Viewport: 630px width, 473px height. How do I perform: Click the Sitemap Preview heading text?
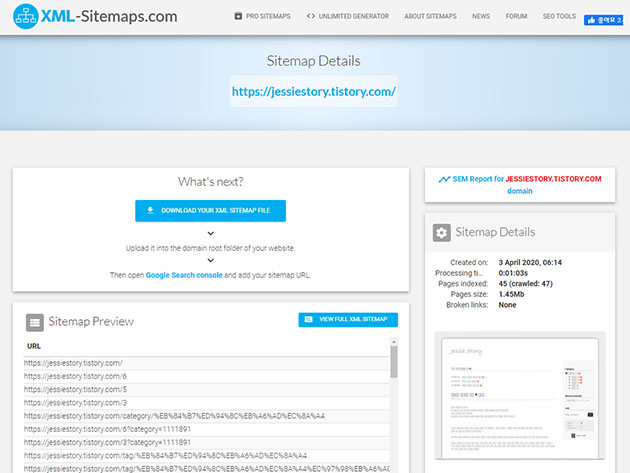tap(91, 321)
